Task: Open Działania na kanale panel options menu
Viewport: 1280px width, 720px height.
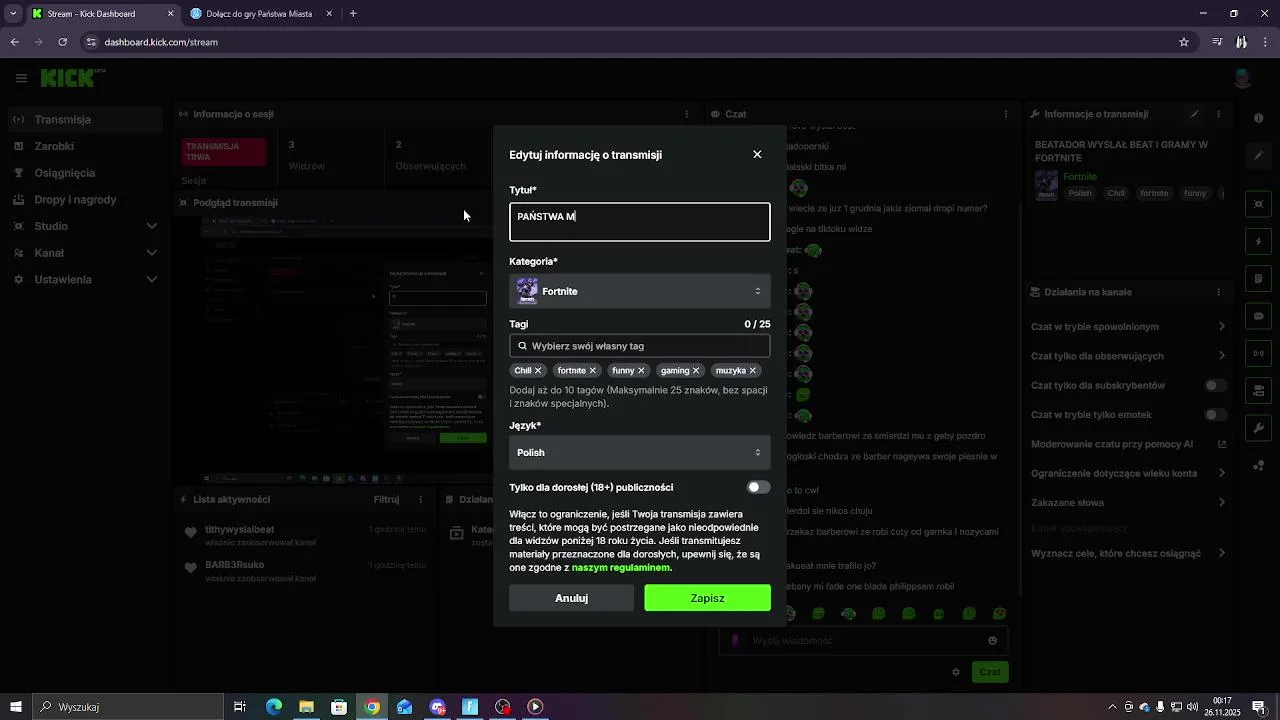Action: point(1218,292)
